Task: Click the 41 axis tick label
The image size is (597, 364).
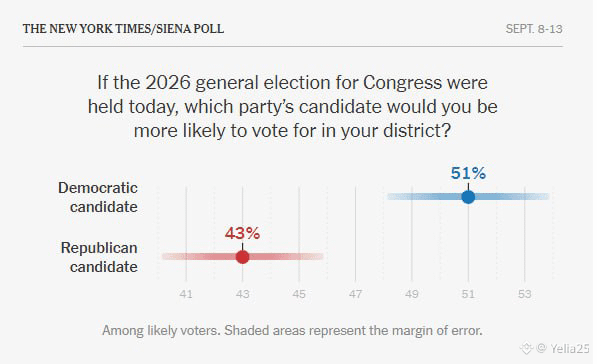Action: pyautogui.click(x=186, y=294)
